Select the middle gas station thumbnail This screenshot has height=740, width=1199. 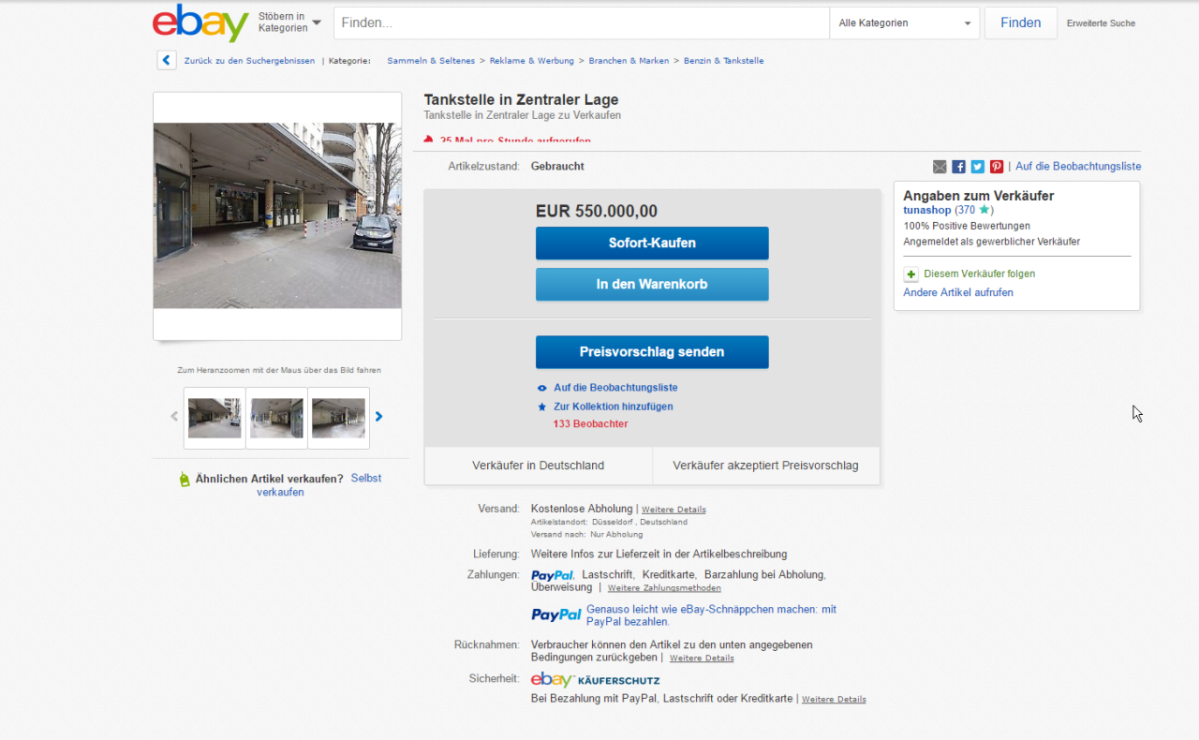click(x=277, y=416)
